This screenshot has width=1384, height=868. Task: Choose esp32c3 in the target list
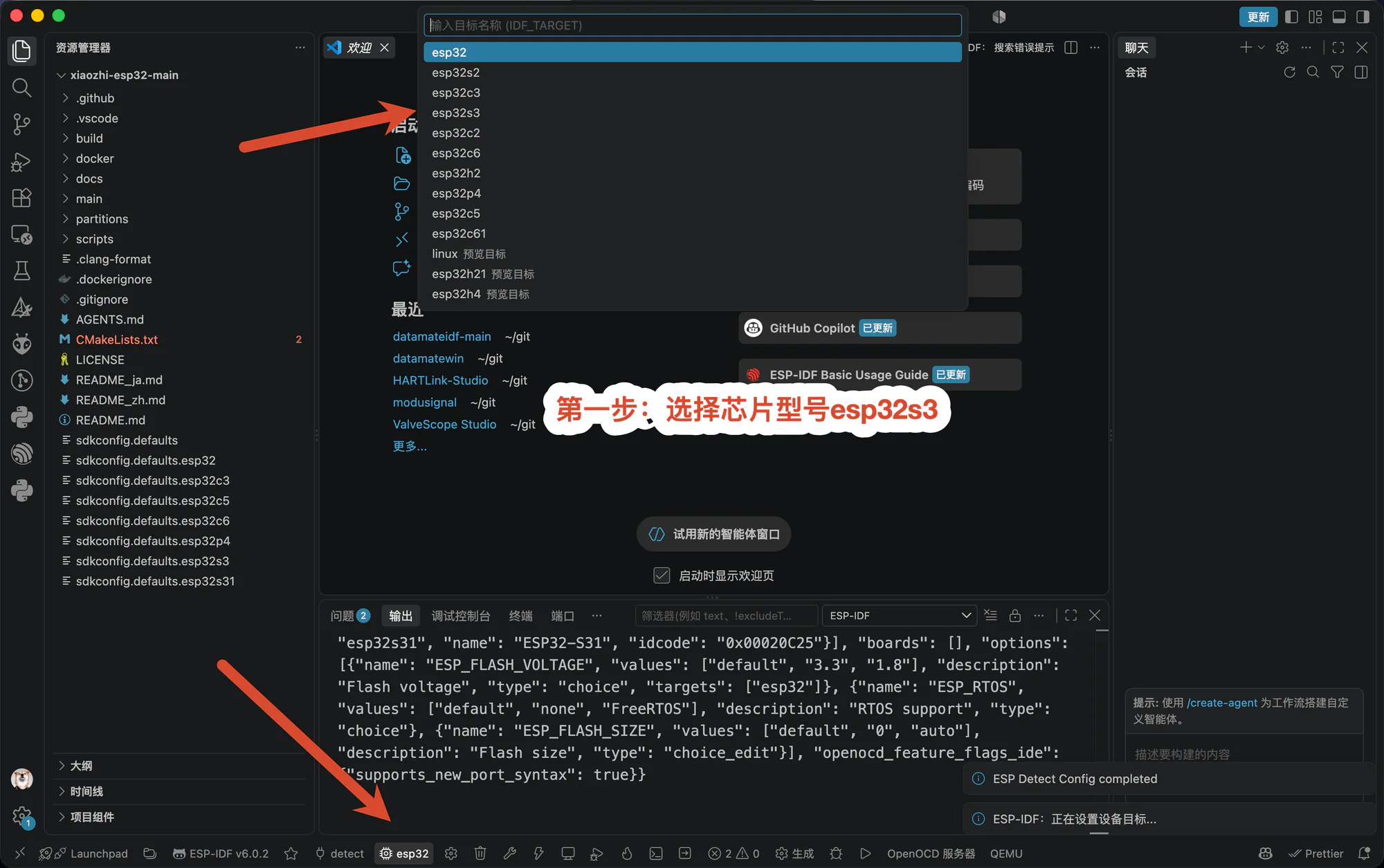(x=692, y=93)
